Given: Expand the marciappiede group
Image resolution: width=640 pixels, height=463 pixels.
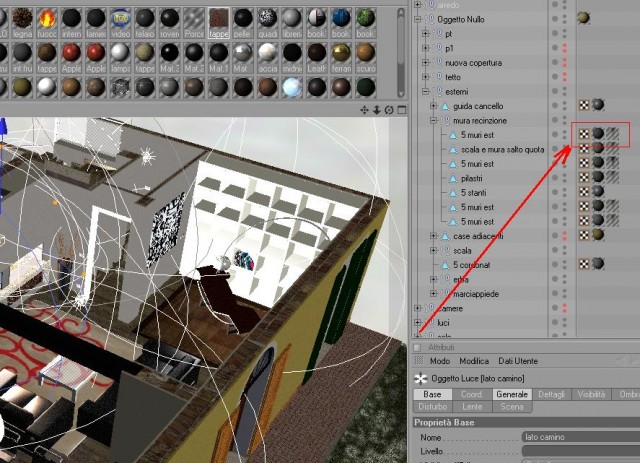Looking at the screenshot, I should (x=433, y=294).
